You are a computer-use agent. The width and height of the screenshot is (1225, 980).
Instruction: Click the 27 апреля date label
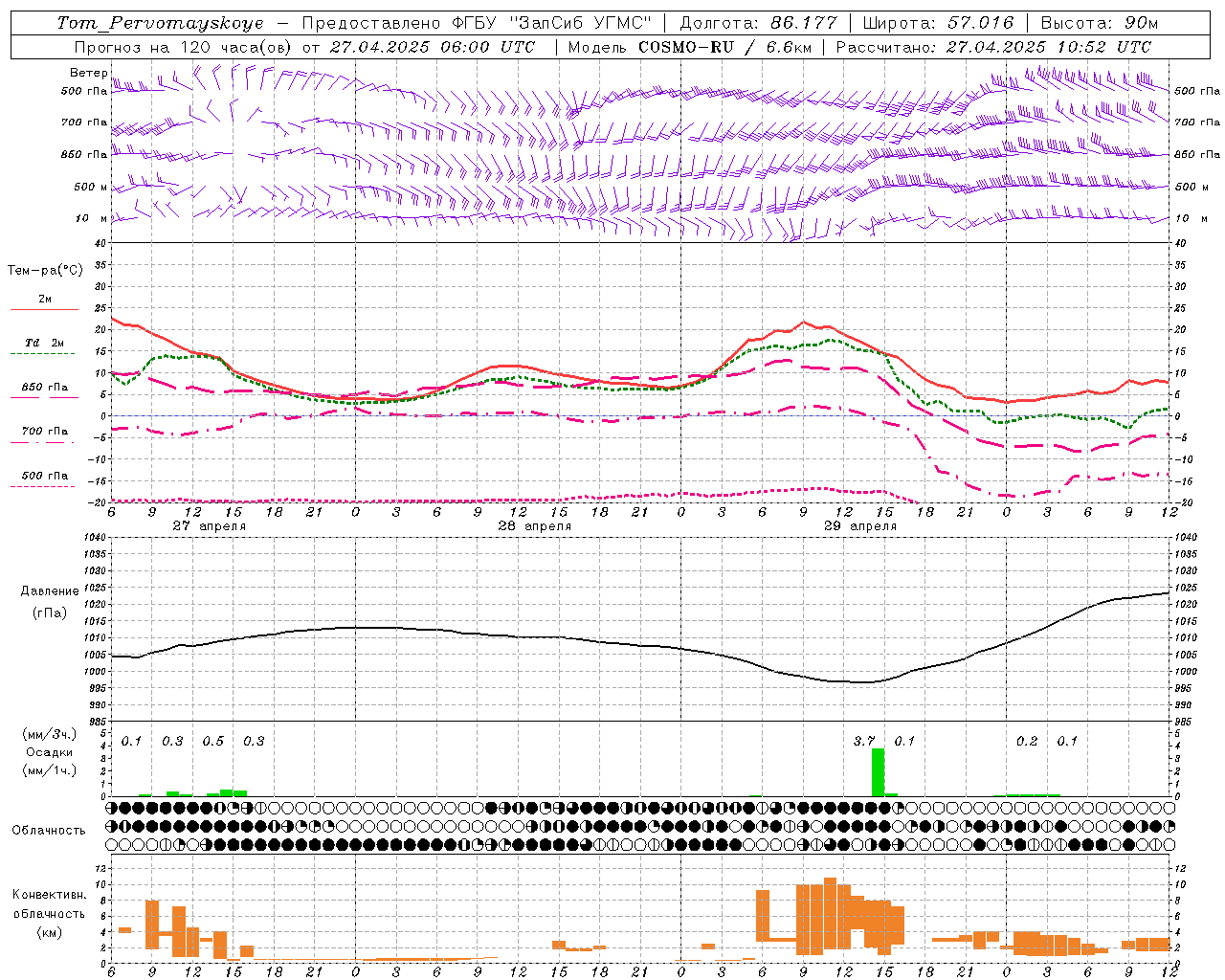(x=209, y=526)
